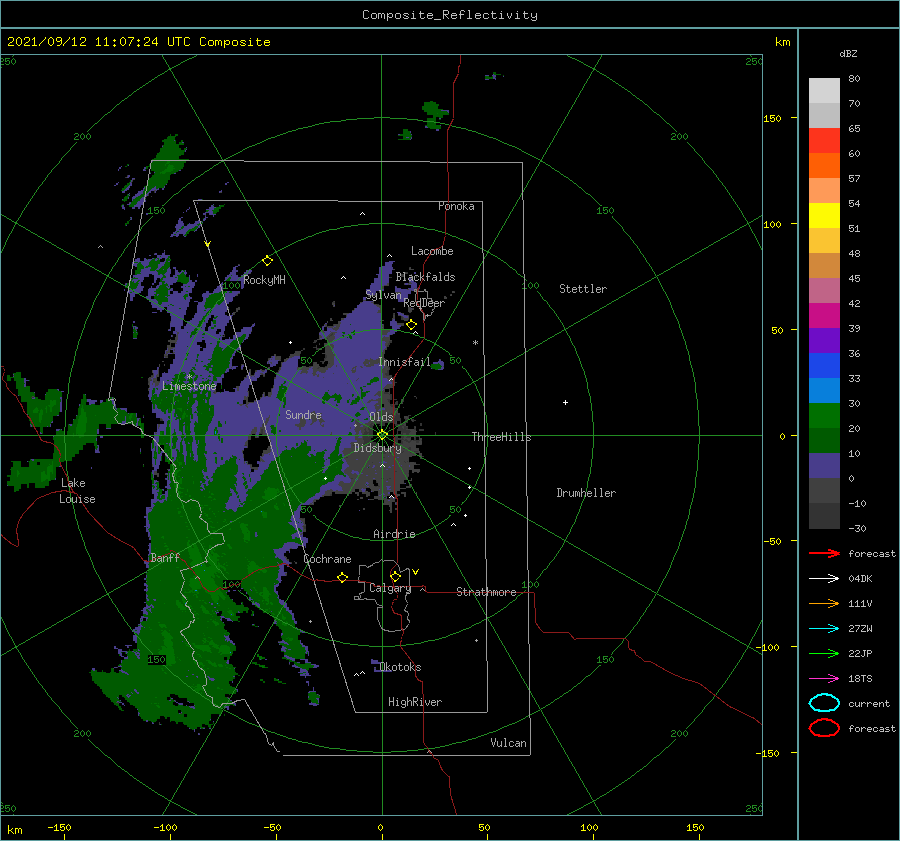Image resolution: width=900 pixels, height=841 pixels.
Task: Click the red forecast ellipse legend icon
Action: [x=824, y=728]
